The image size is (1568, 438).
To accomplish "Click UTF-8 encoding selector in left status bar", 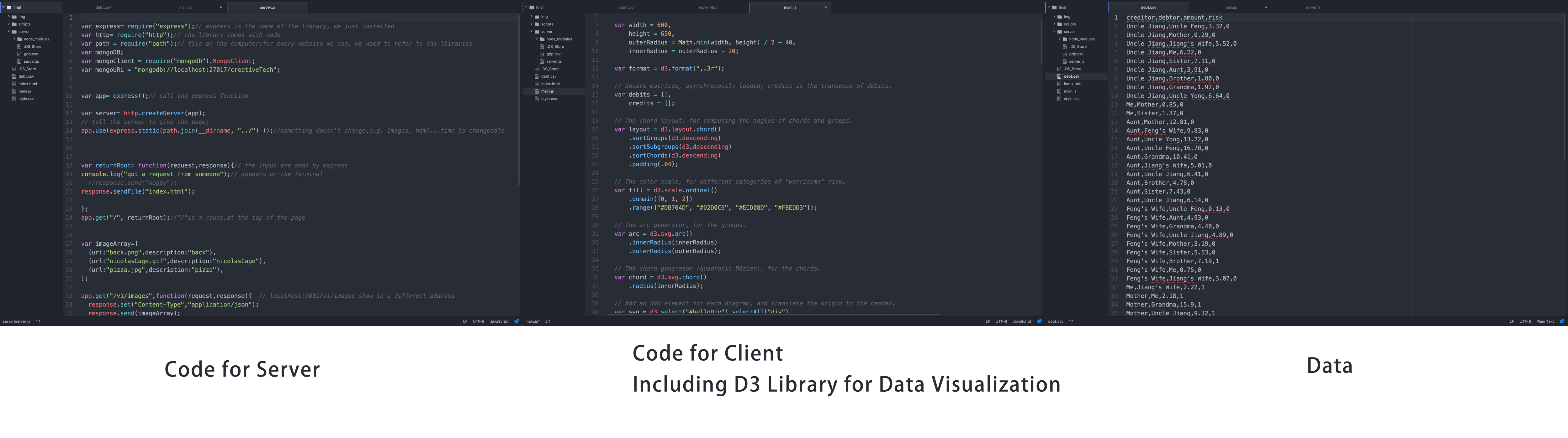I will 479,321.
